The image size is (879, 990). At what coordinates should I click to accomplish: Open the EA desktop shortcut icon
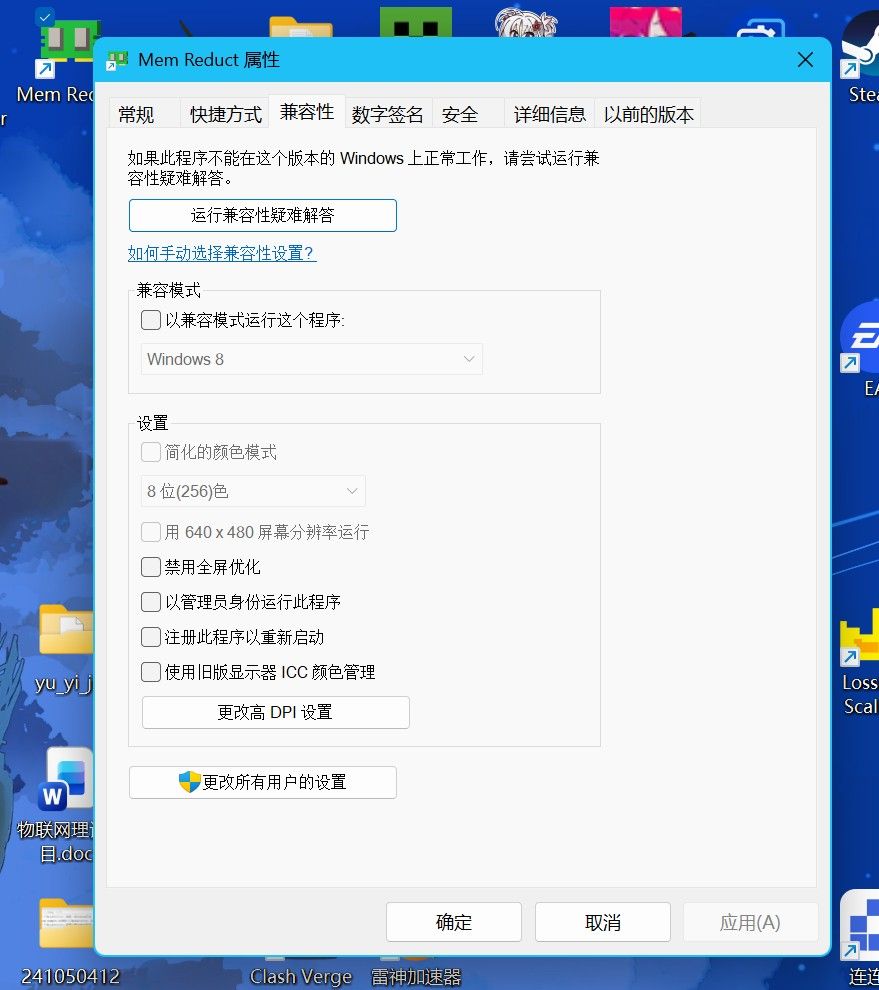(x=860, y=337)
